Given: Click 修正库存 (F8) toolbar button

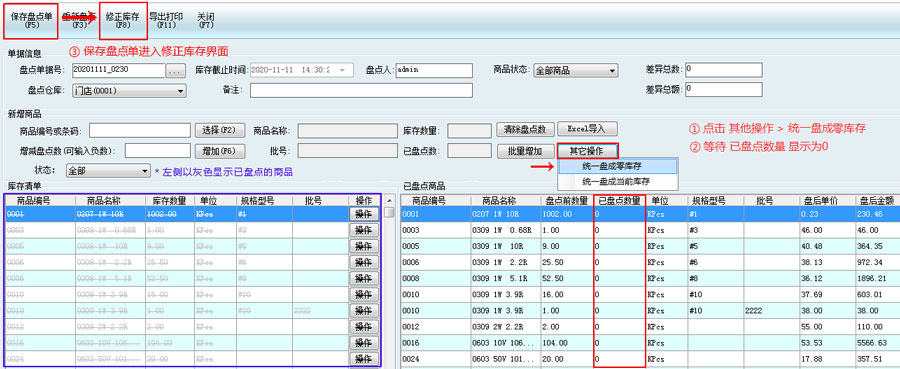Looking at the screenshot, I should coord(122,21).
